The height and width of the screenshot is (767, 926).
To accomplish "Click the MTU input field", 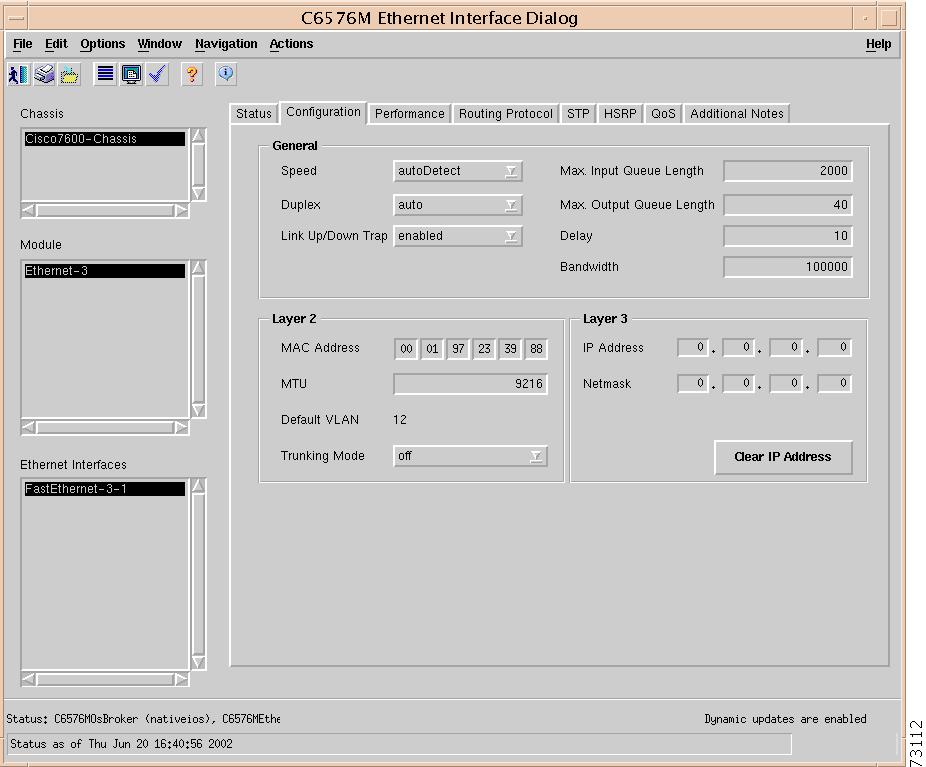I will pyautogui.click(x=471, y=384).
